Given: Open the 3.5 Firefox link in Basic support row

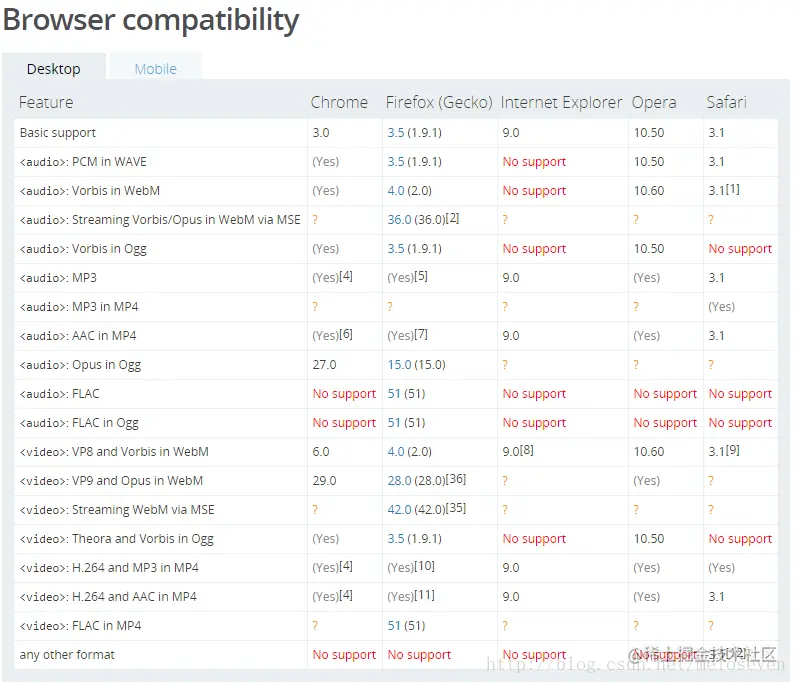Looking at the screenshot, I should tap(395, 133).
